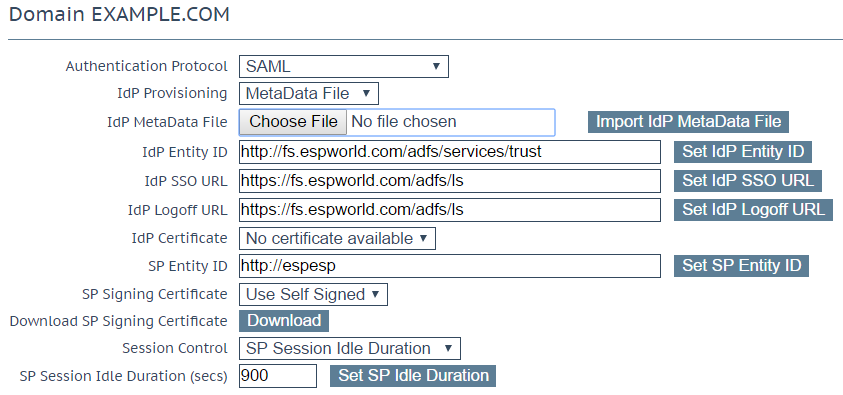
Task: Focus the IdP SSO URL input field
Action: (449, 181)
